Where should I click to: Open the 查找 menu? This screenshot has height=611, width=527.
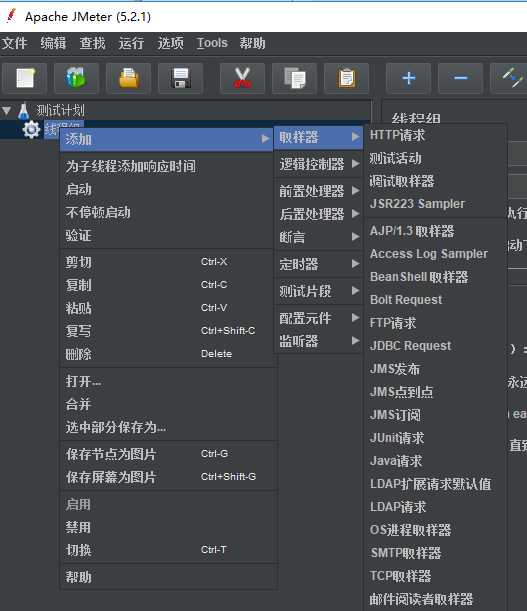pos(93,43)
